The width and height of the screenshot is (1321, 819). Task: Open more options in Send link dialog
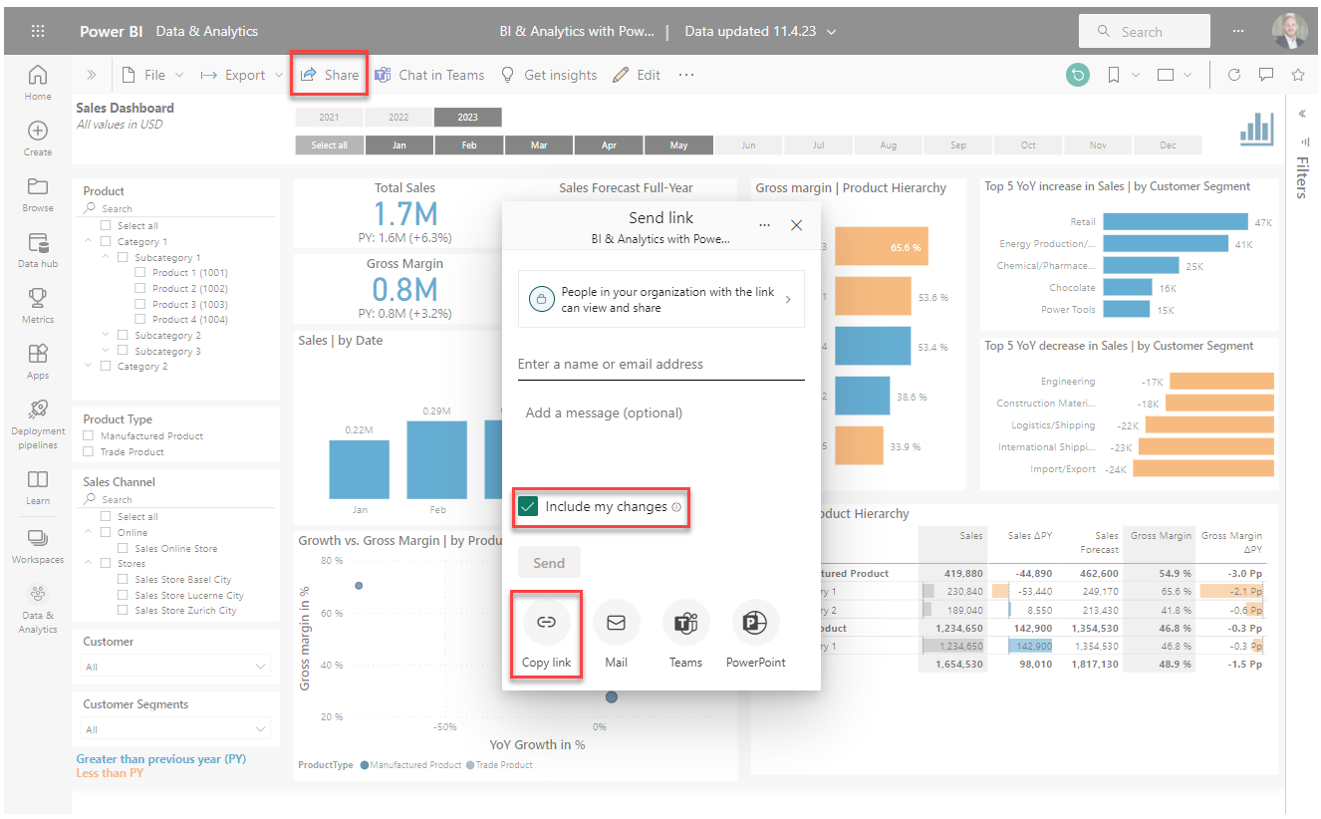[x=765, y=226]
